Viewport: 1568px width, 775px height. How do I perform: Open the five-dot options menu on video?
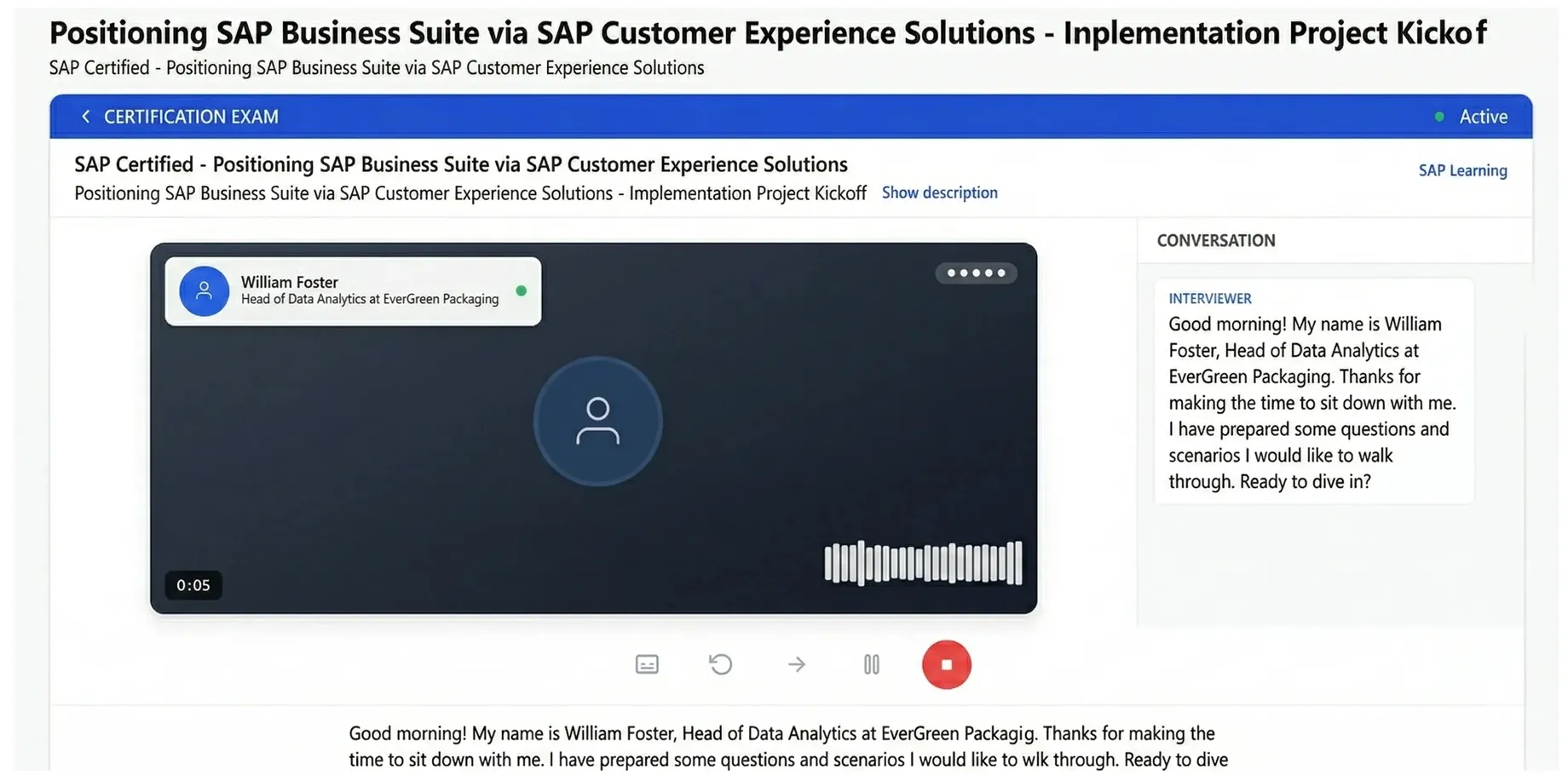coord(976,273)
